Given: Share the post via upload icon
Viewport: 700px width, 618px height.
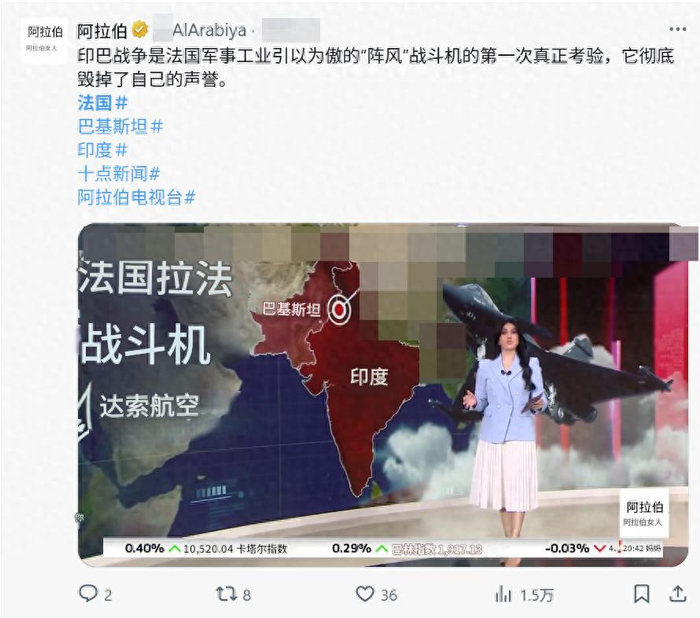Looking at the screenshot, I should point(678,593).
